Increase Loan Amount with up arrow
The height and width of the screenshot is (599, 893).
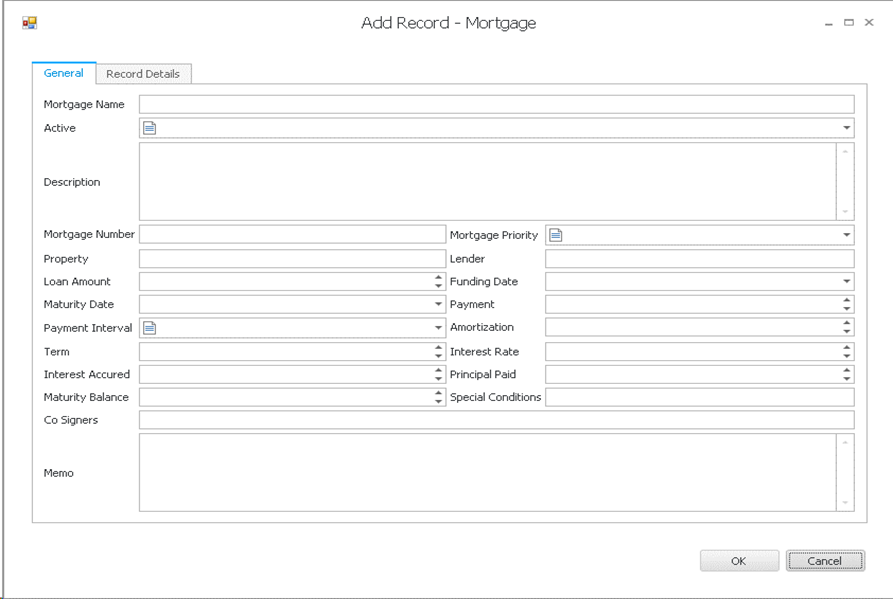[438, 277]
